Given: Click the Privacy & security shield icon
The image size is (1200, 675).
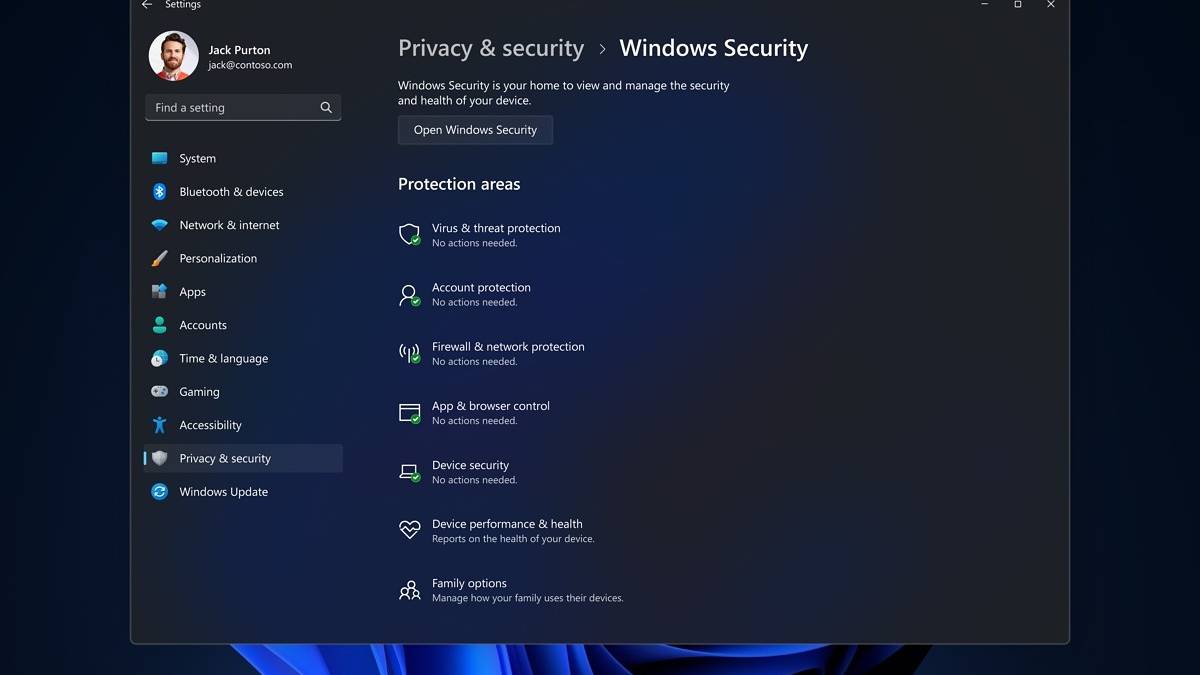Looking at the screenshot, I should coord(159,458).
